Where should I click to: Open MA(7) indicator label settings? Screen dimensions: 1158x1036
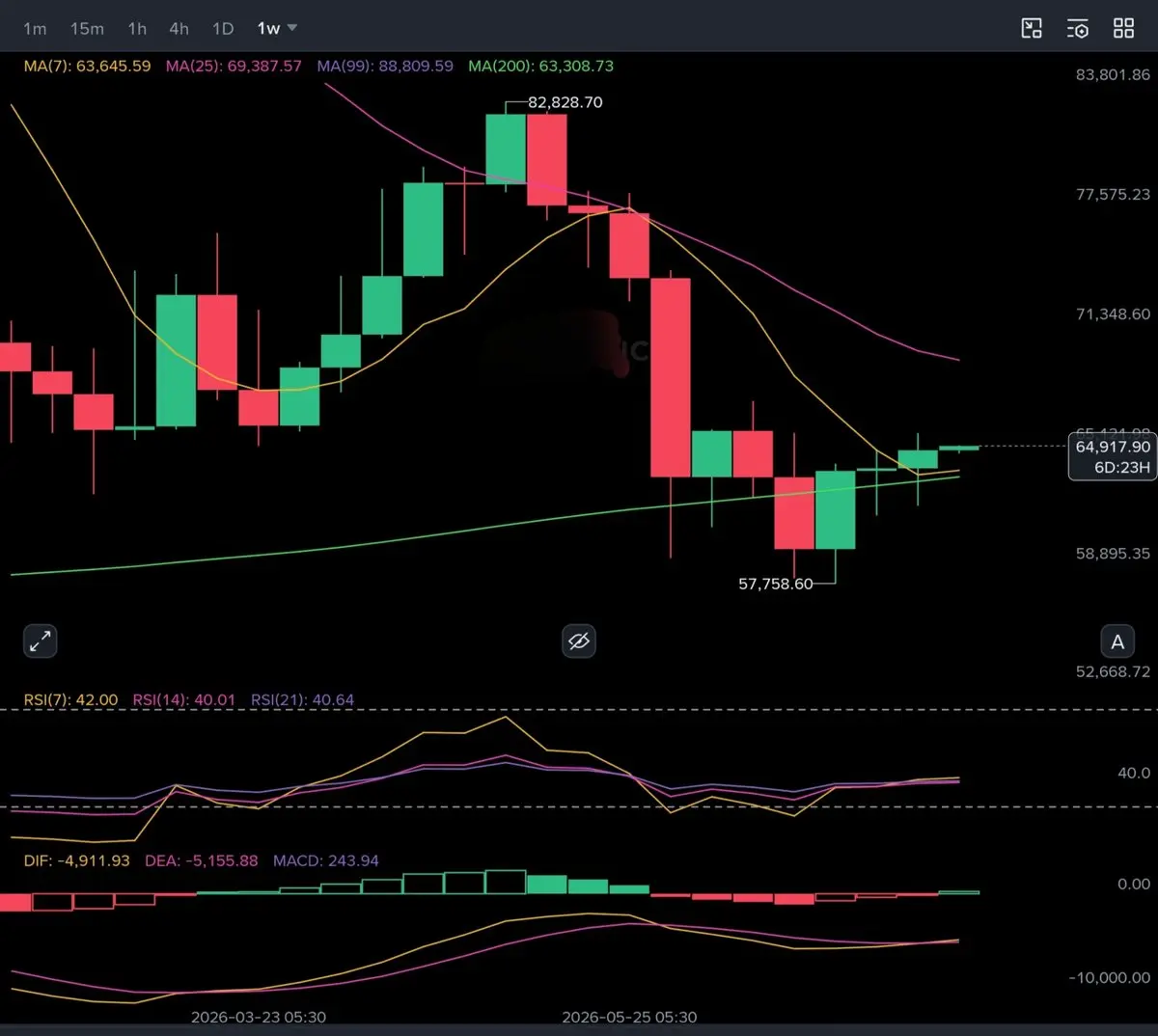point(87,67)
